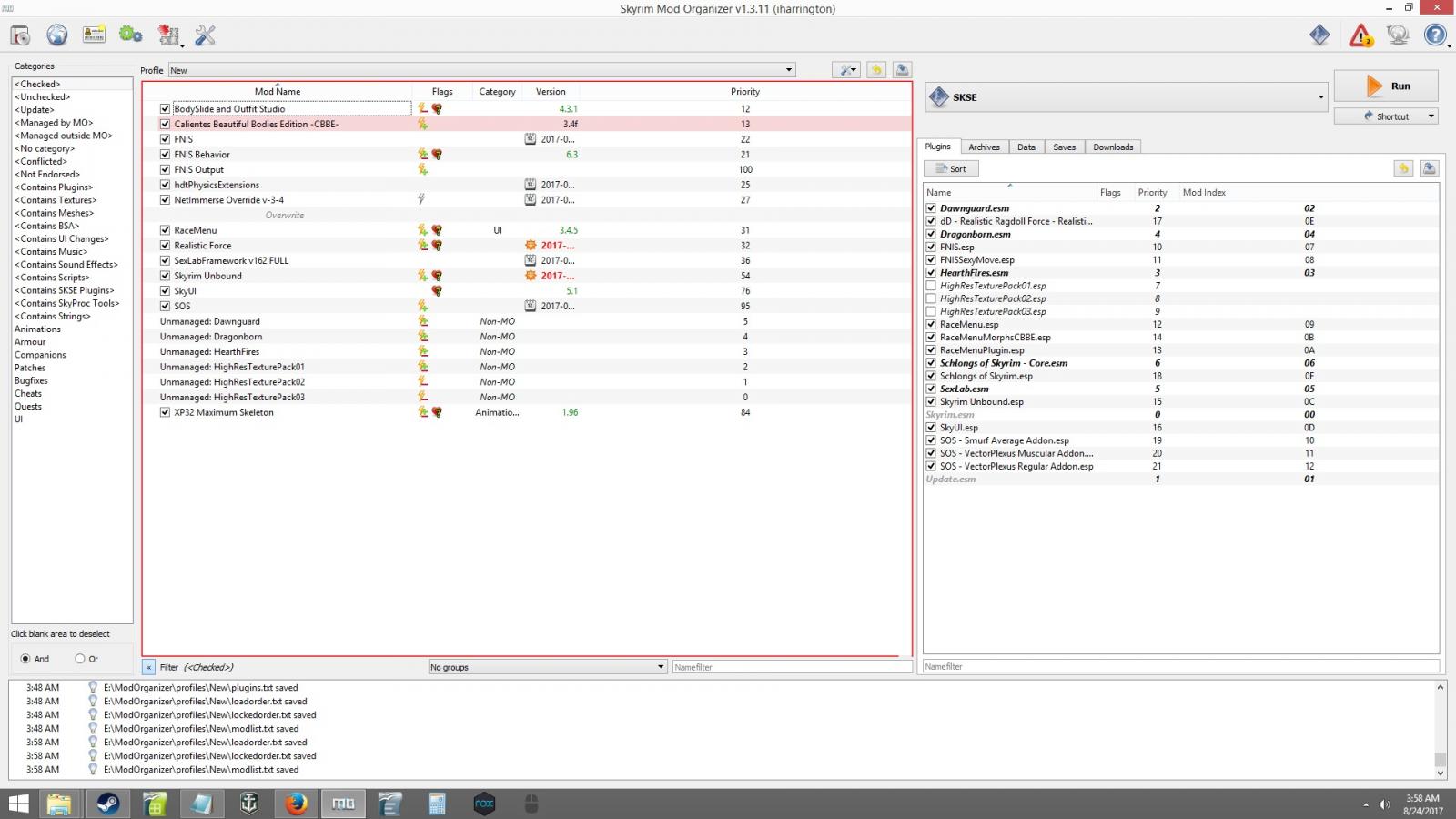The image size is (1456, 819).
Task: Switch to the Archives tab
Action: pos(984,147)
